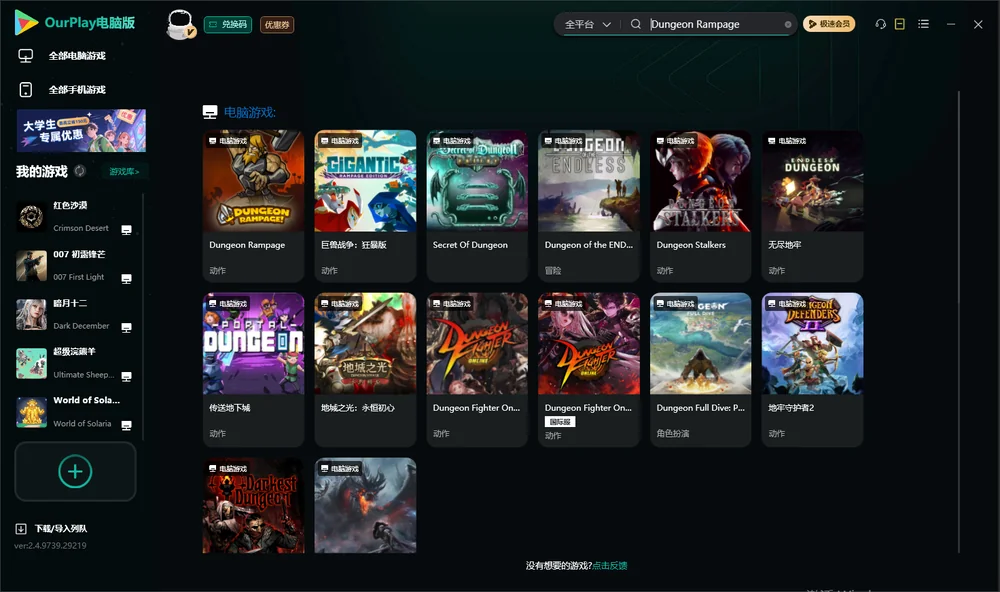Click the 国际服 label on Dungeon Fighter card
This screenshot has height=592, width=1000.
point(560,422)
